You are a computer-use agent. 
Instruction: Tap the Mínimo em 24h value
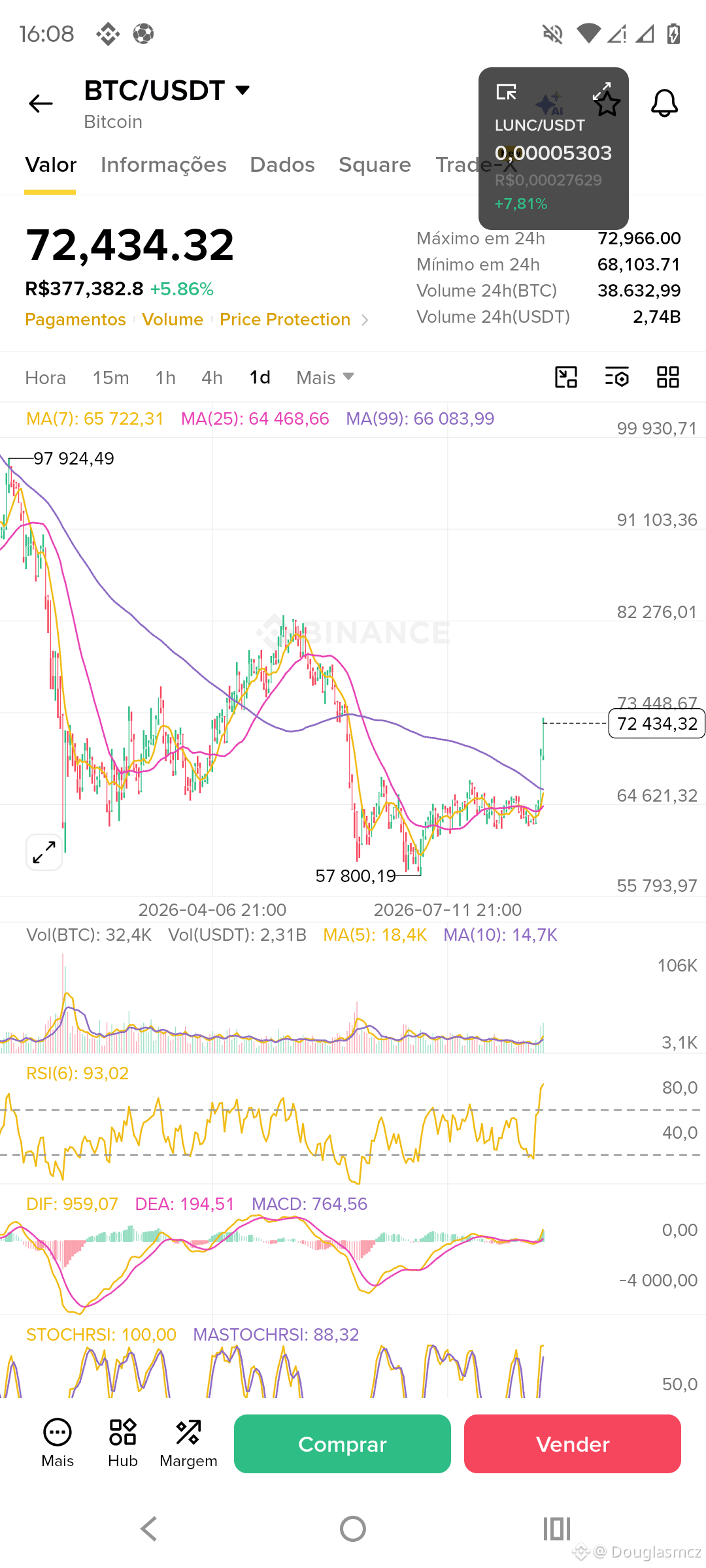pyautogui.click(x=639, y=265)
